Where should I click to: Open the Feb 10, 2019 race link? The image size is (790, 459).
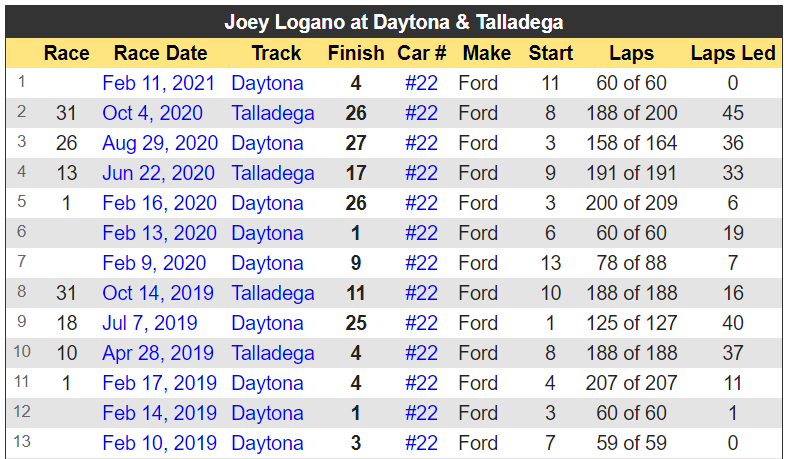pyautogui.click(x=159, y=443)
